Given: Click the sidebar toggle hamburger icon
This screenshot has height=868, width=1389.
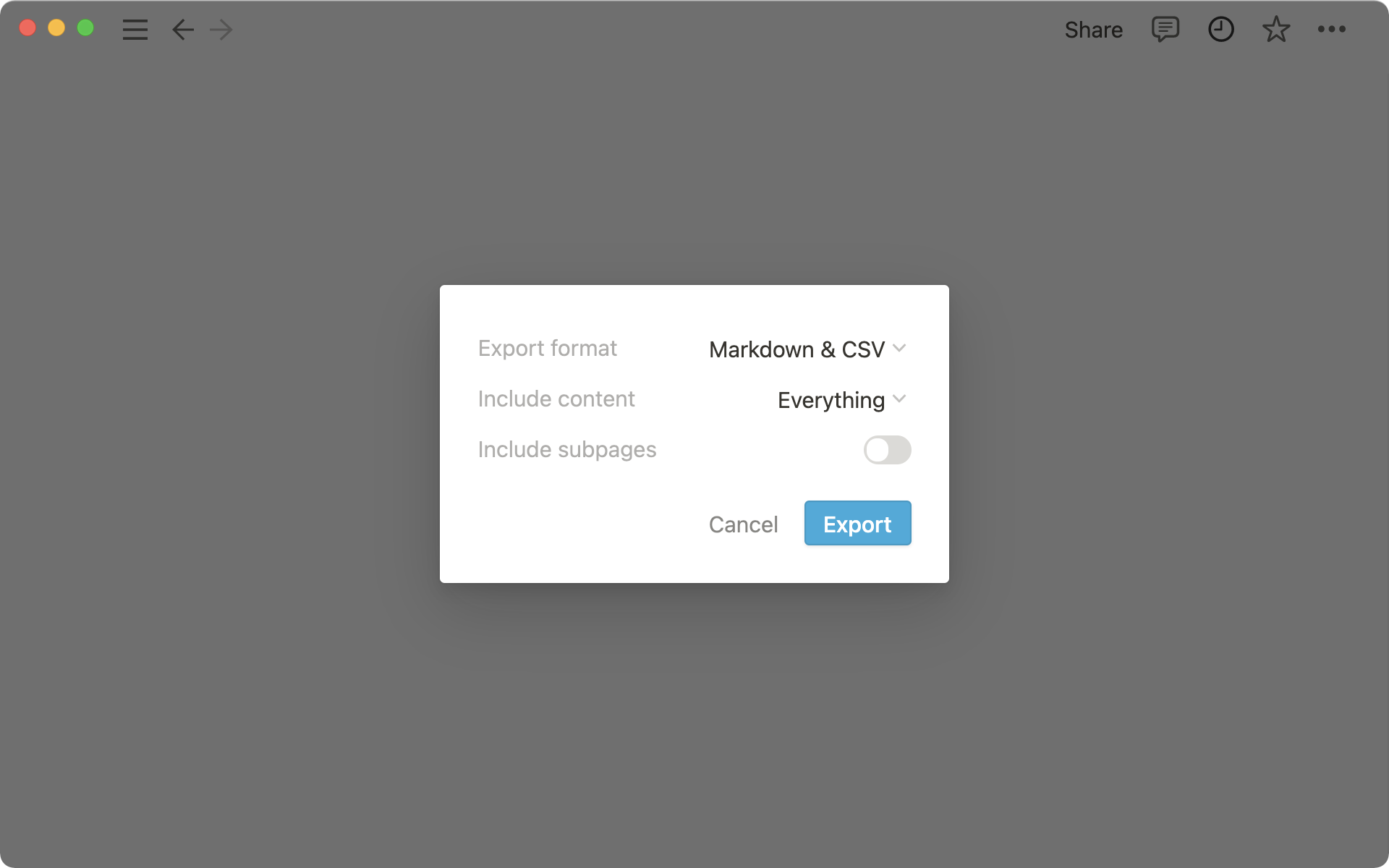Looking at the screenshot, I should click(x=135, y=29).
